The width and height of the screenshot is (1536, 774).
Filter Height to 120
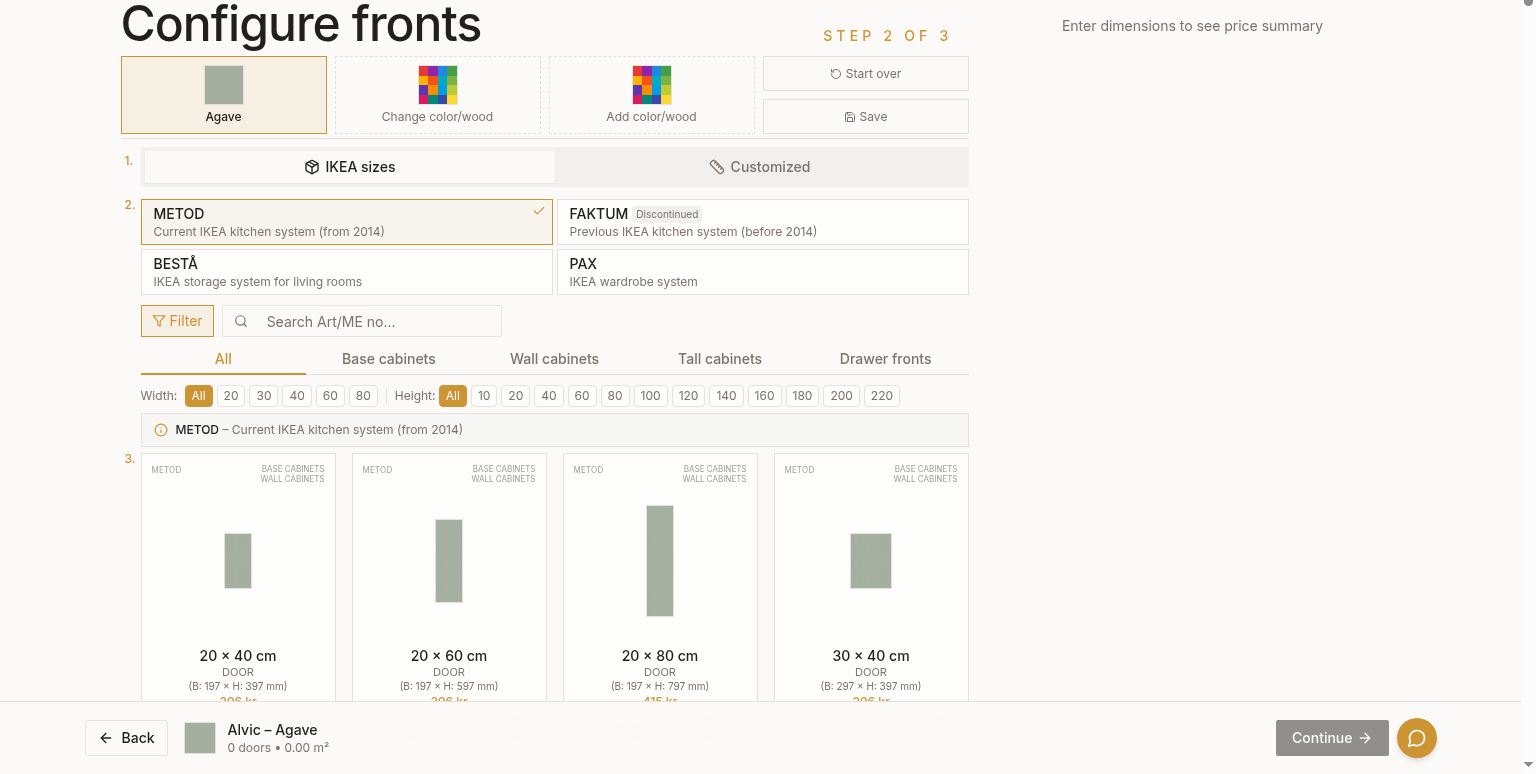pos(689,396)
